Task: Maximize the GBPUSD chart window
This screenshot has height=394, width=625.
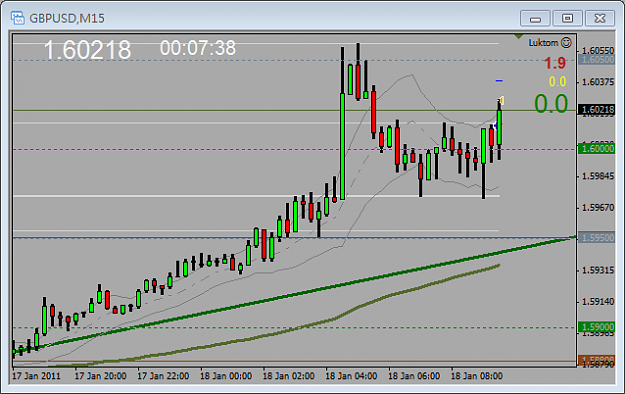Action: (567, 18)
